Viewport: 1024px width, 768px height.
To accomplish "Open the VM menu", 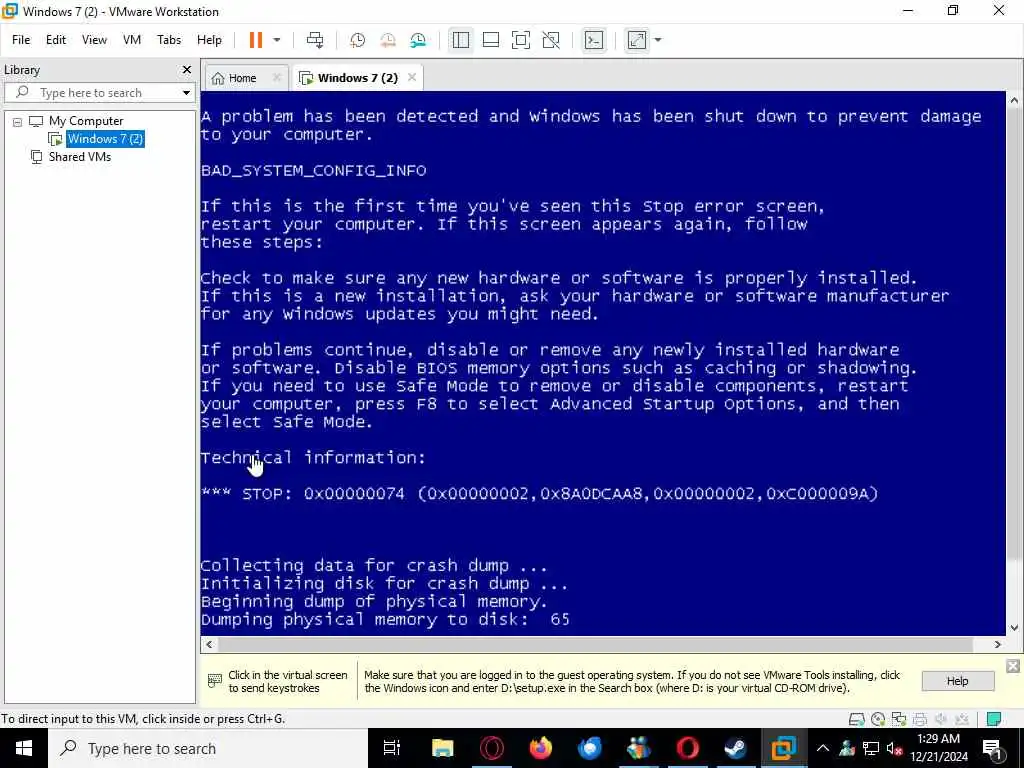I will tap(132, 40).
